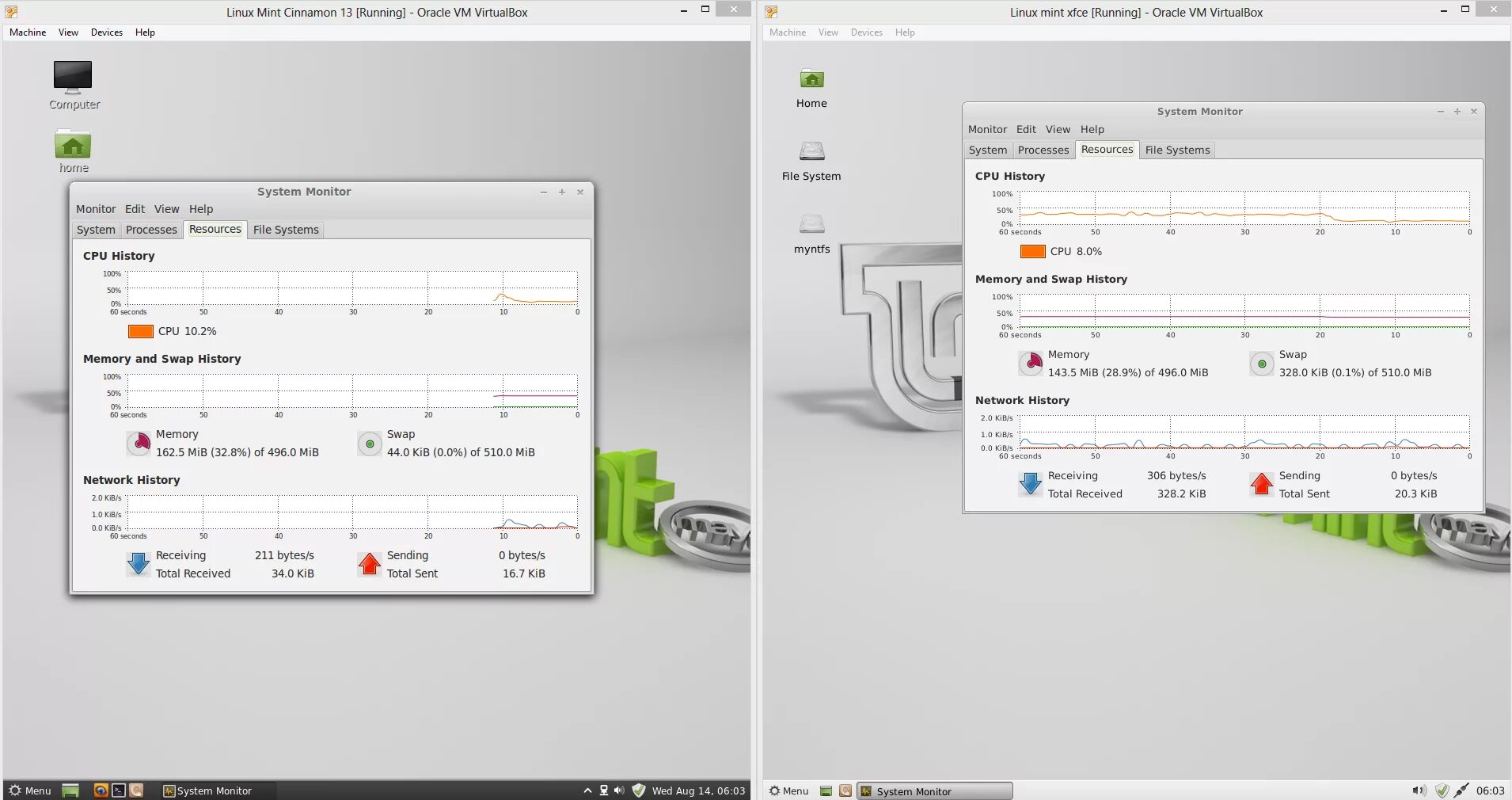Click "143.5 MiB (28.9%) of 496.0 MiB" memory value
Screen dimensions: 1512x800
(1128, 372)
